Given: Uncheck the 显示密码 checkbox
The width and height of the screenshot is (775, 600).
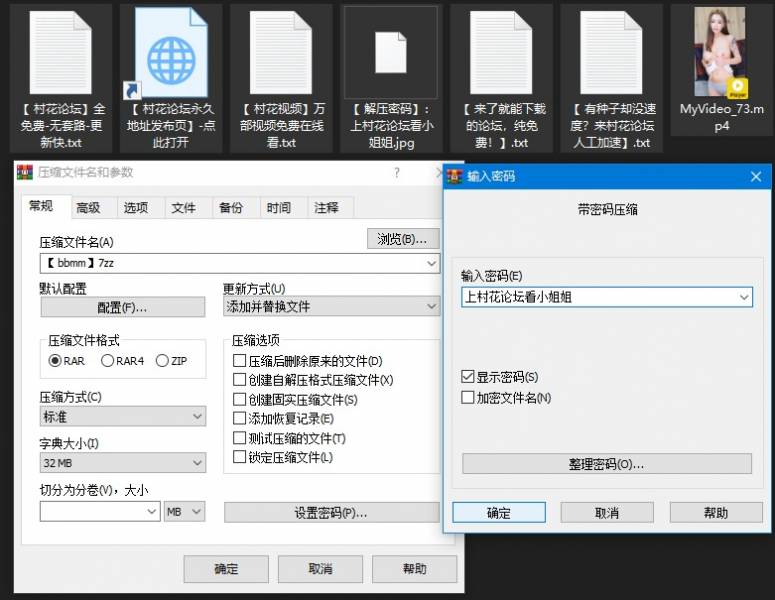Looking at the screenshot, I should [x=468, y=377].
